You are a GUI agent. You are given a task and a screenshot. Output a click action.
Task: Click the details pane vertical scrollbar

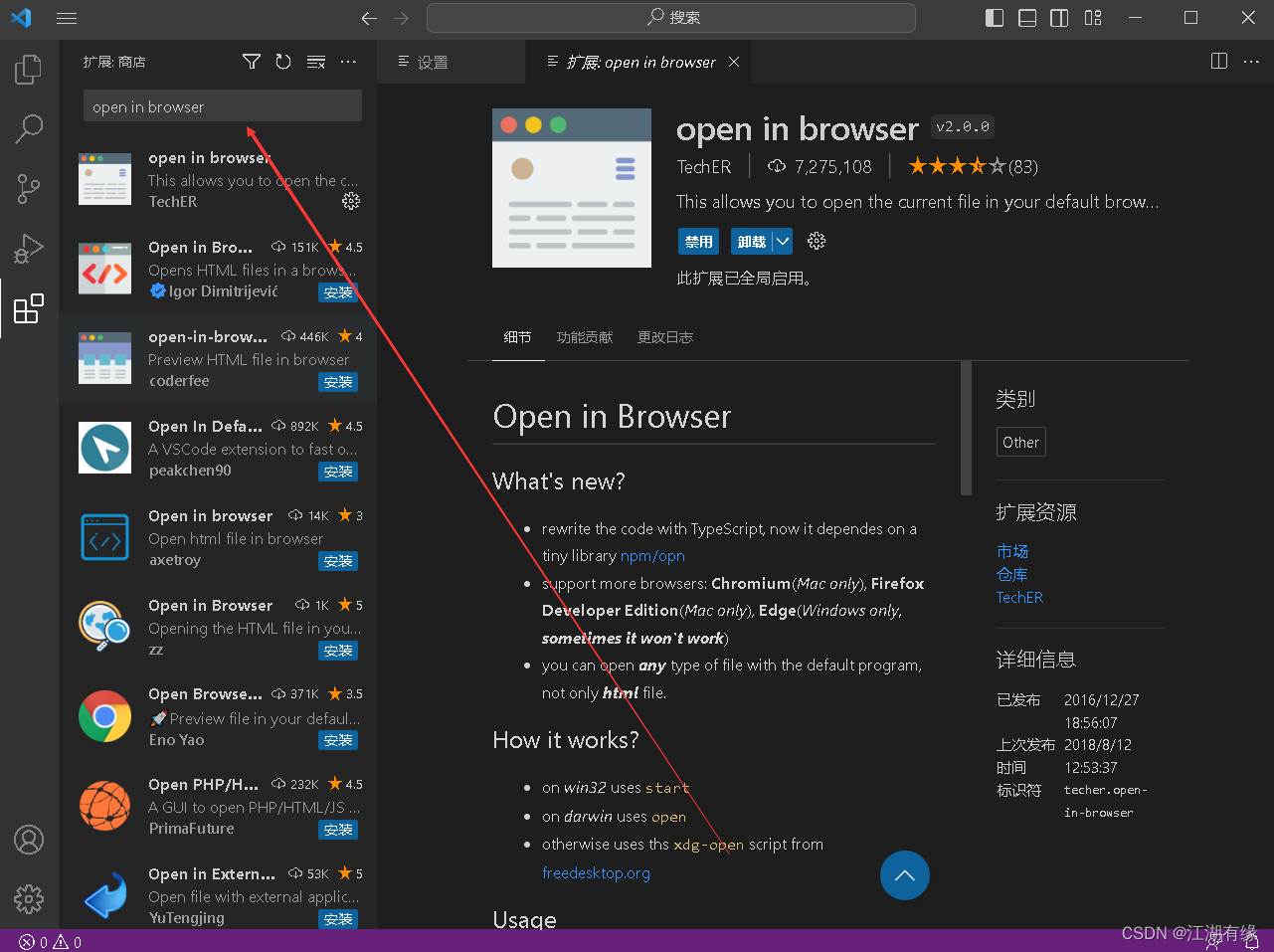966,428
